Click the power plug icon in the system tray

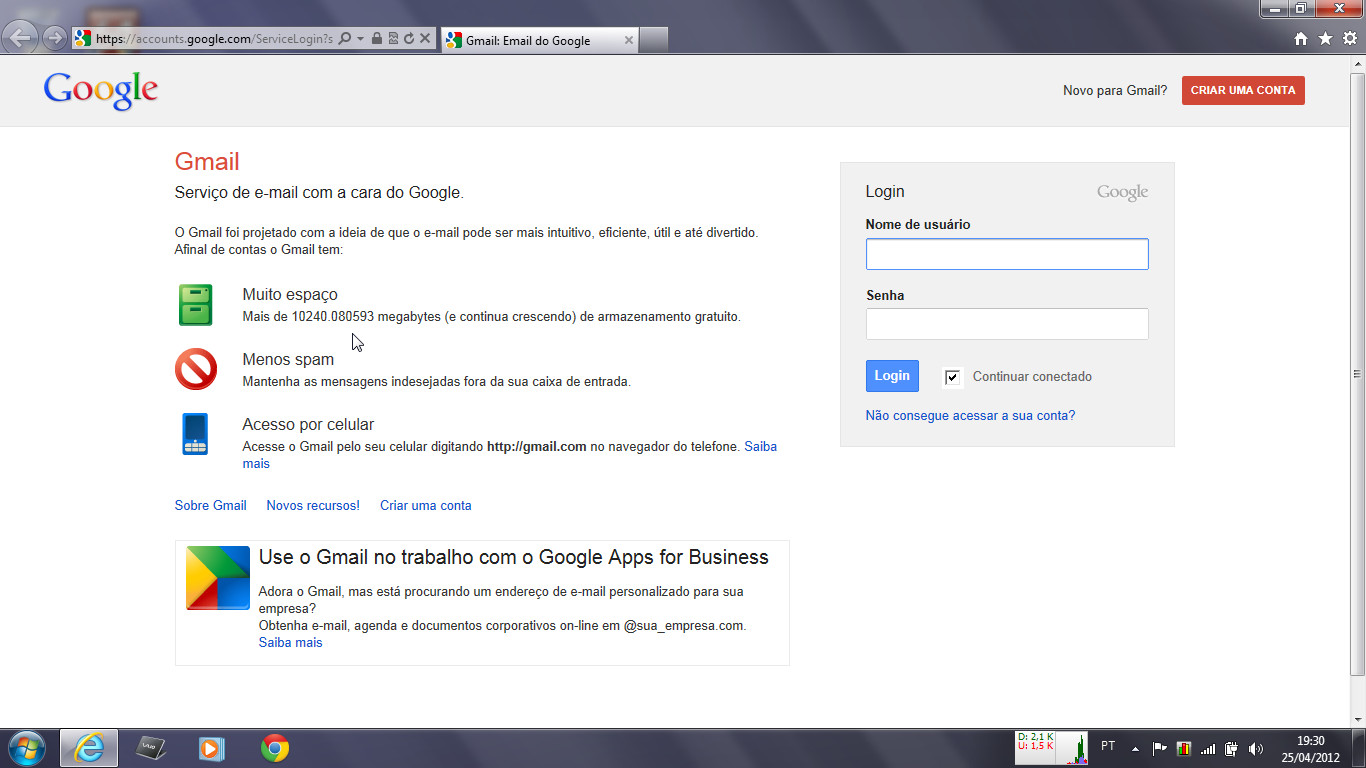[1231, 749]
